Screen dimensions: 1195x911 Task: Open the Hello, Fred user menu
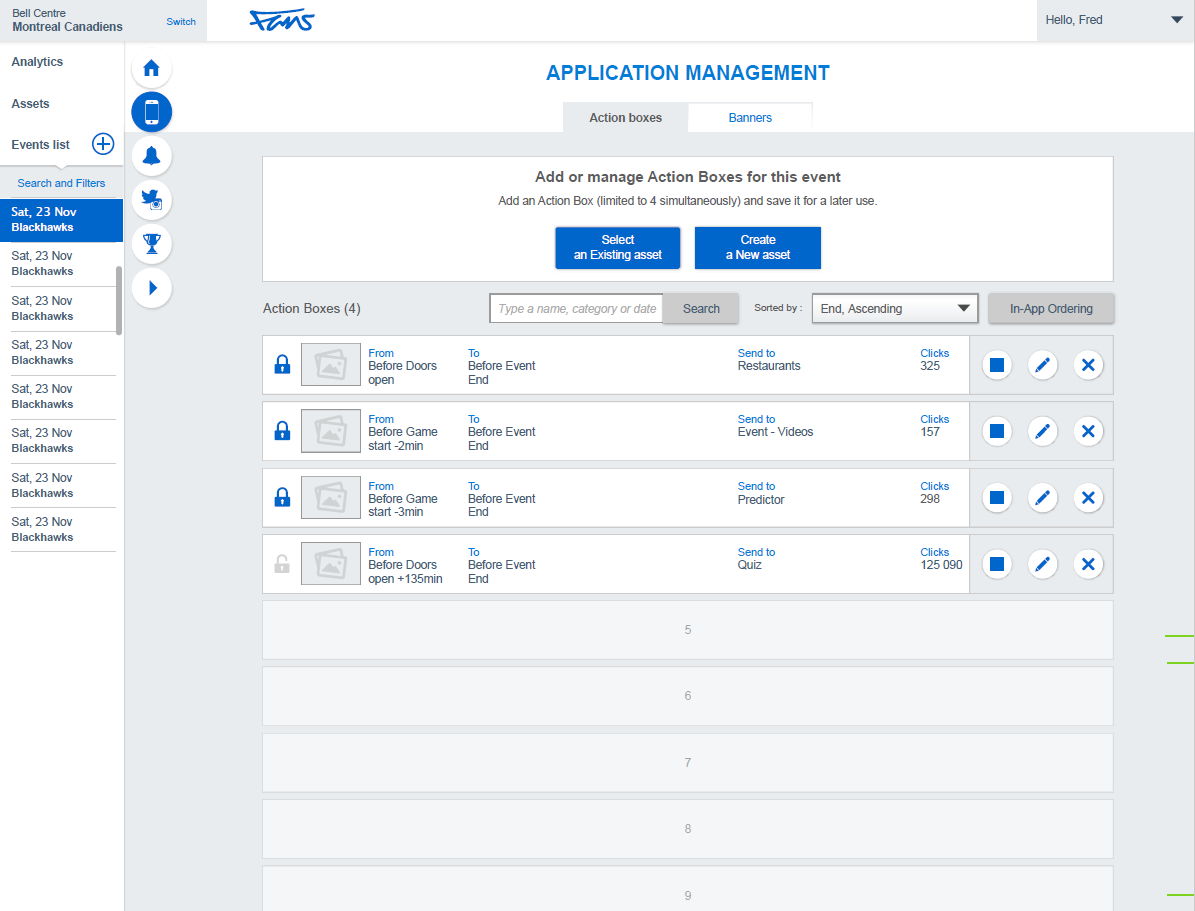(1115, 20)
